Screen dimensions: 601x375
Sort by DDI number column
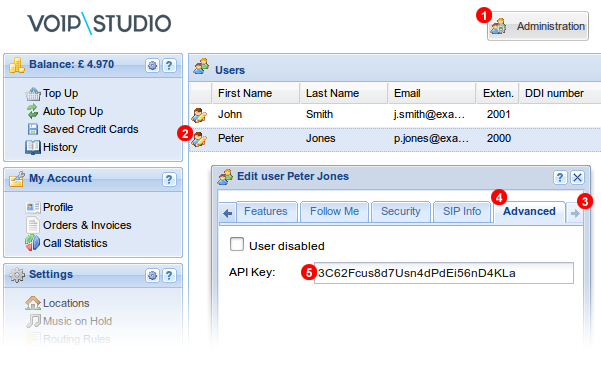click(x=560, y=93)
